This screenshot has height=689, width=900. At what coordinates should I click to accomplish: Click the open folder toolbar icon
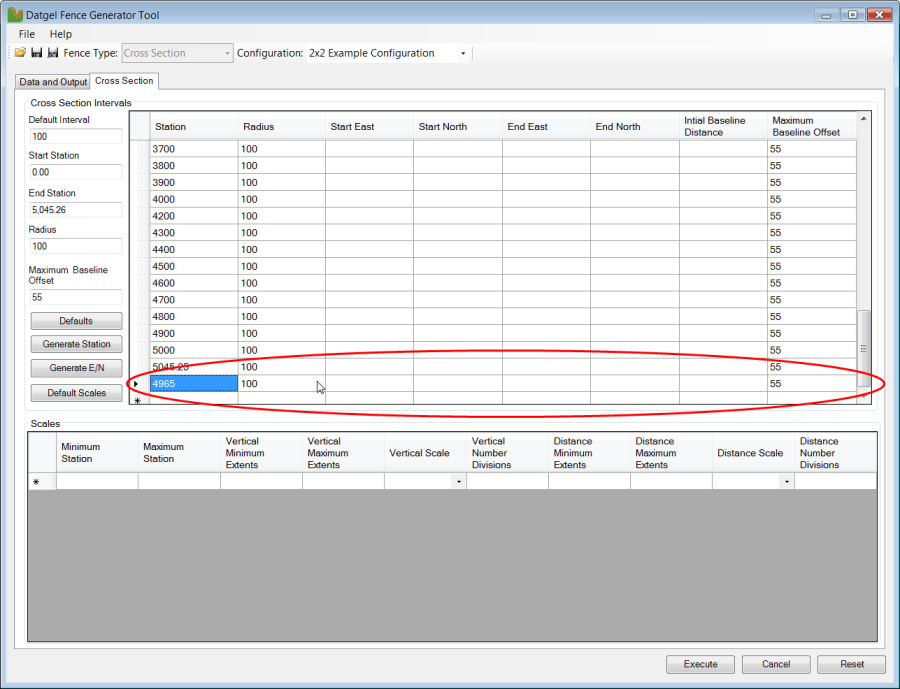point(20,53)
